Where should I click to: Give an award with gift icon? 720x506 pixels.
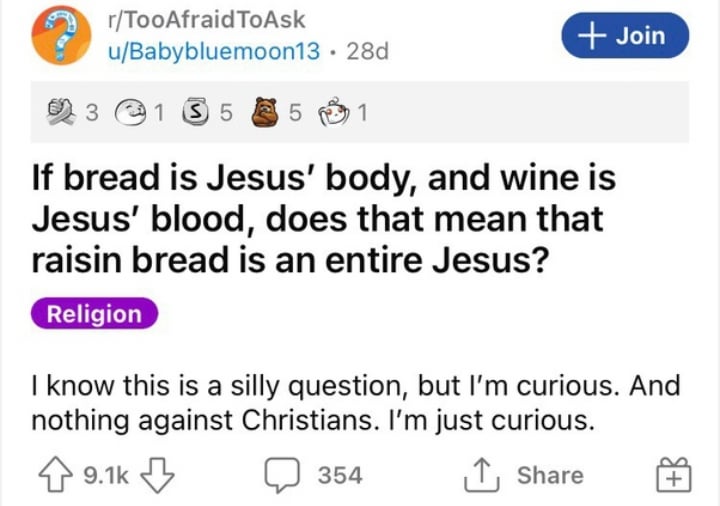[673, 475]
